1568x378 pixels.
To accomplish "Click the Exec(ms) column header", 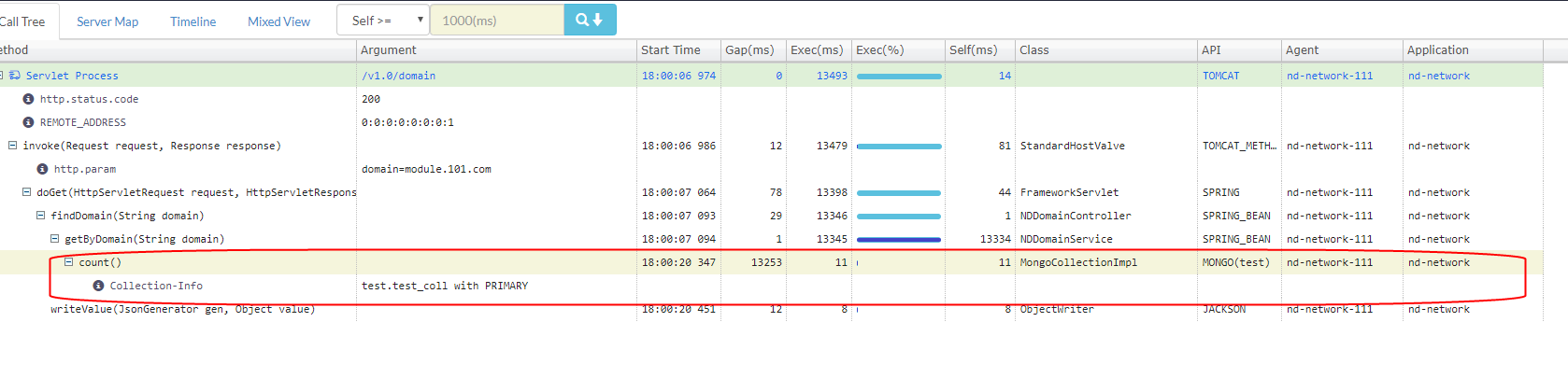I will click(819, 50).
